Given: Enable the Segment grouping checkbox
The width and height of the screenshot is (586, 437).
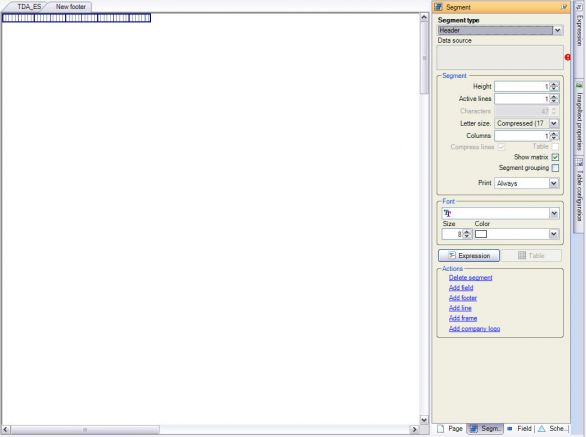Looking at the screenshot, I should pyautogui.click(x=555, y=168).
